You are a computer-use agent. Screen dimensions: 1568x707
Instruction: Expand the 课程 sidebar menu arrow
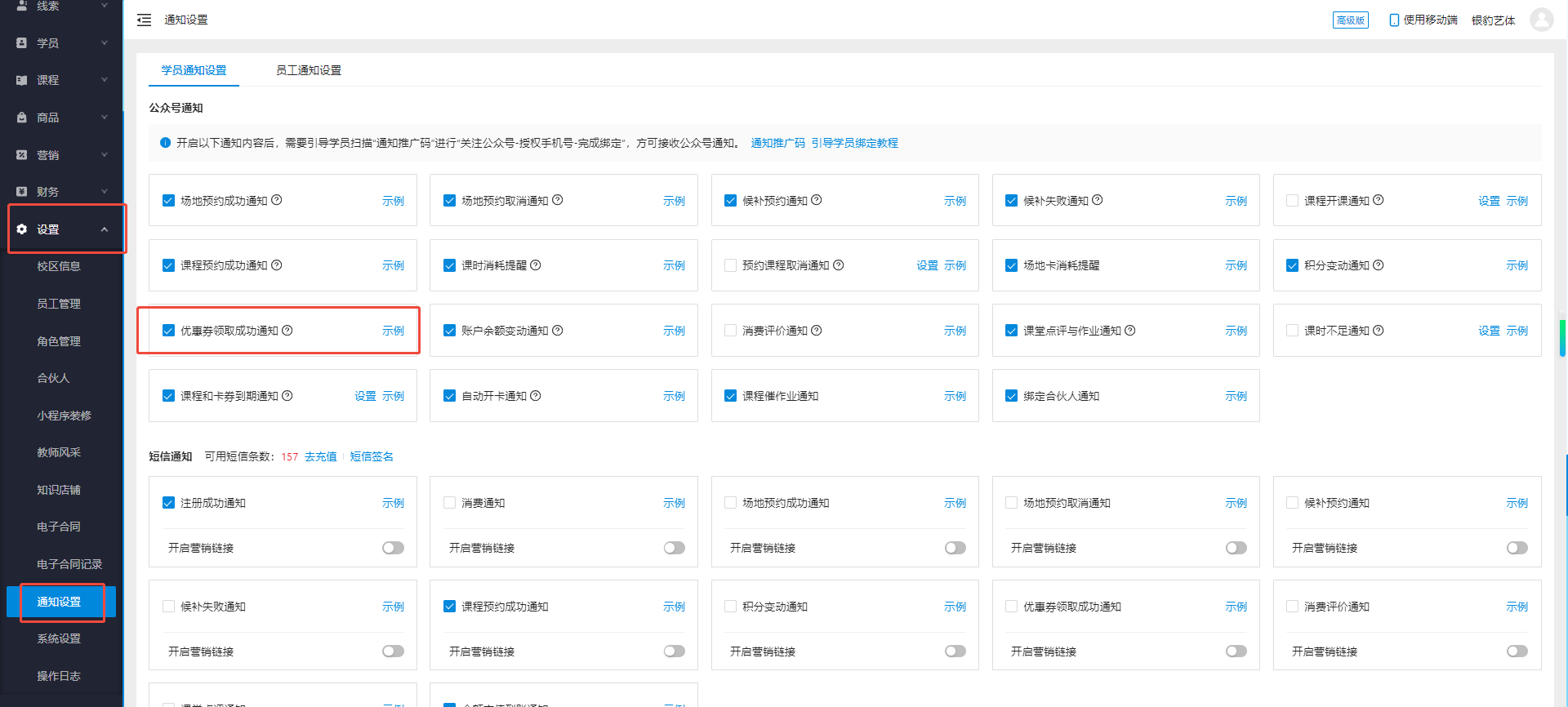105,80
